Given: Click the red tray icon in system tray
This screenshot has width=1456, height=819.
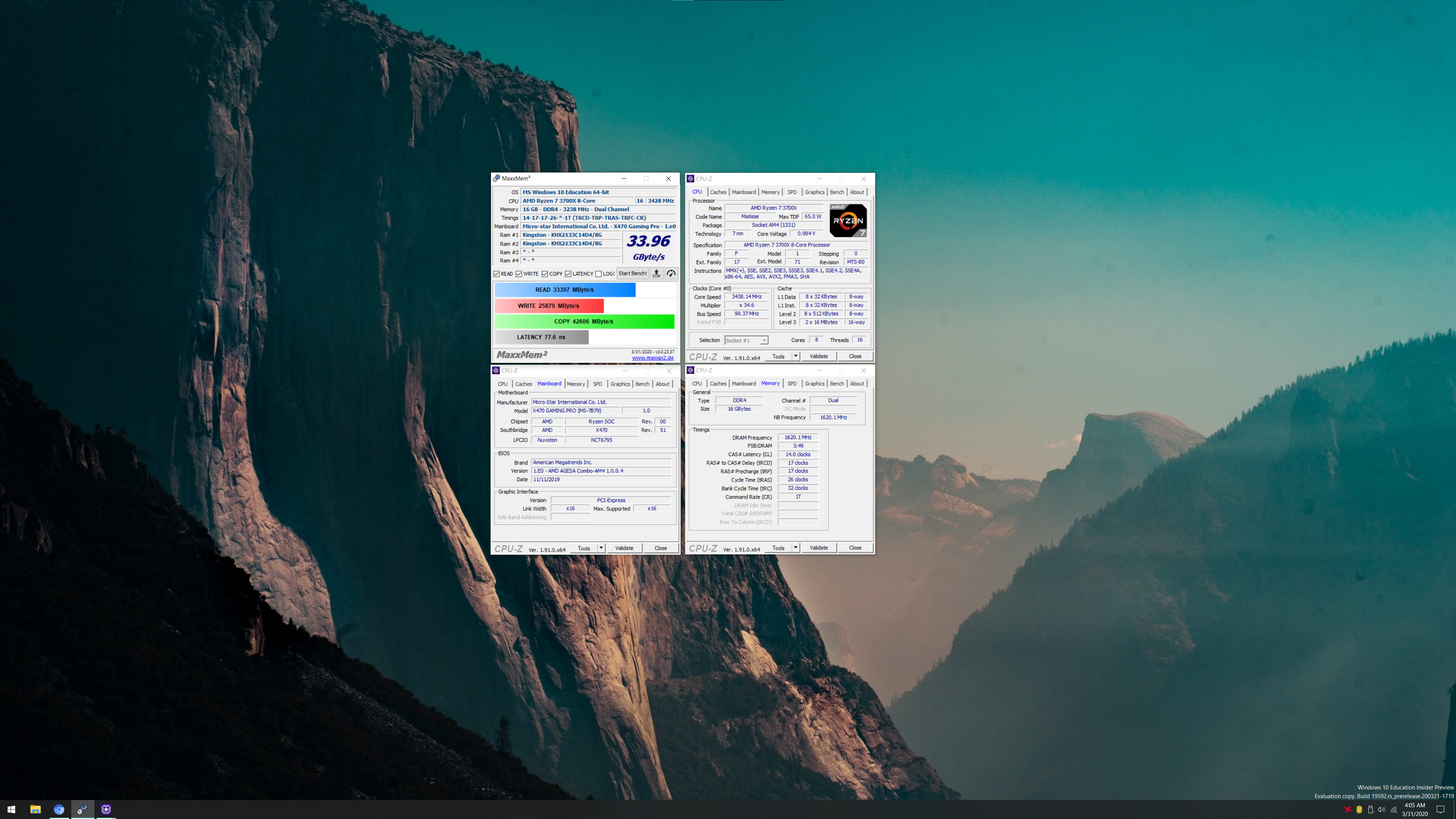Looking at the screenshot, I should [1348, 810].
